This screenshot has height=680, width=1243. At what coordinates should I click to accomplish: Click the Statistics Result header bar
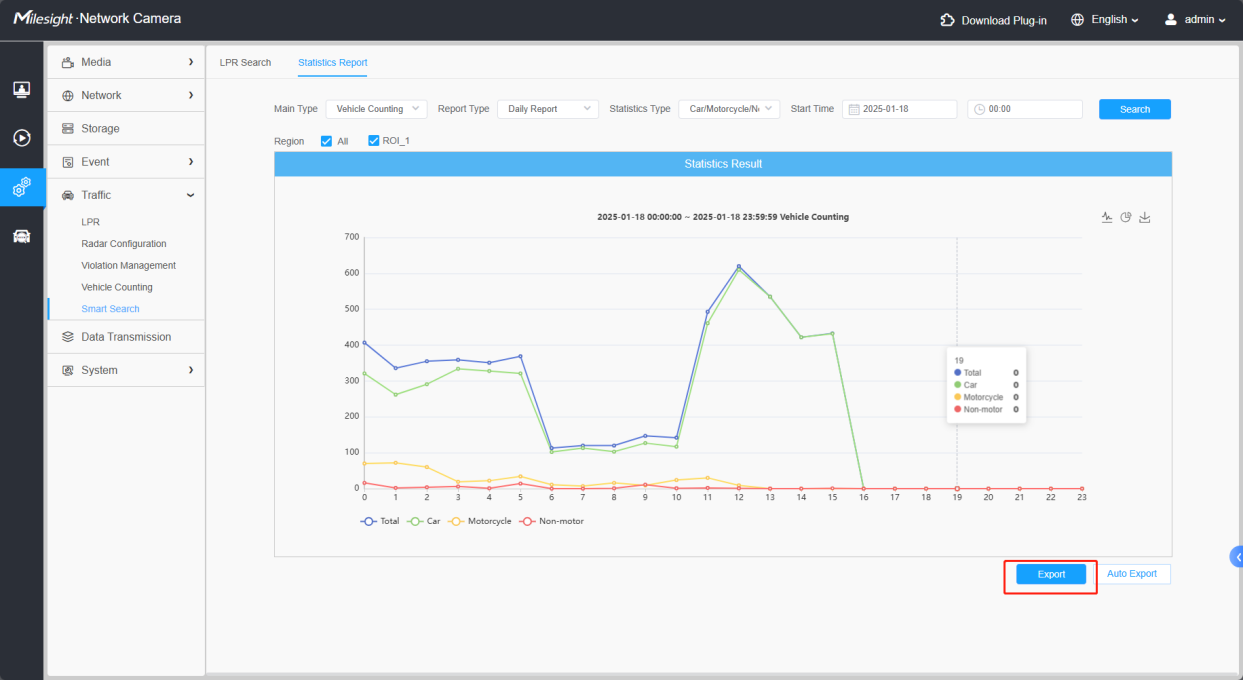tap(723, 164)
